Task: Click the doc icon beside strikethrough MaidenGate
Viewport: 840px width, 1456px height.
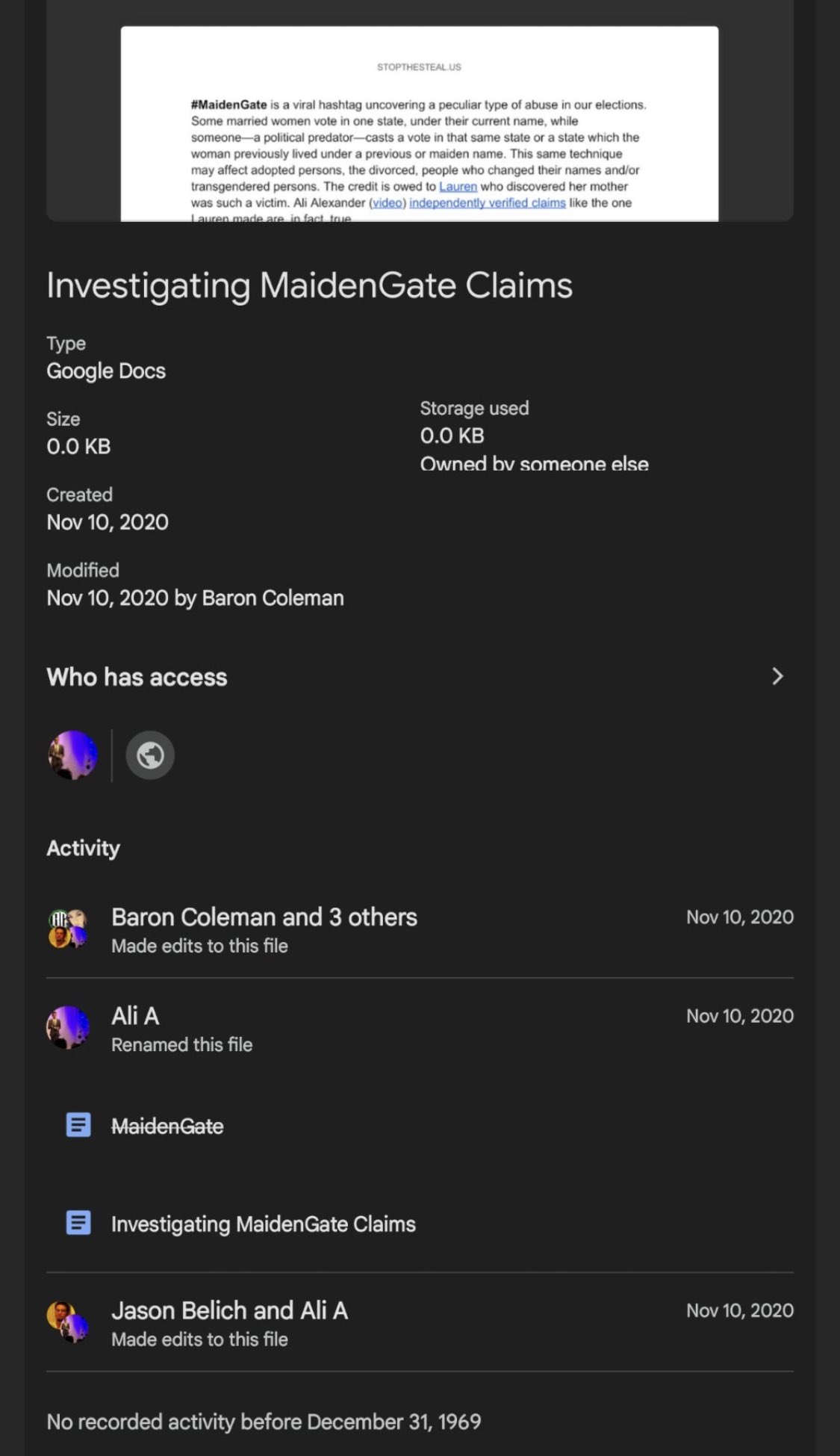Action: coord(78,1125)
